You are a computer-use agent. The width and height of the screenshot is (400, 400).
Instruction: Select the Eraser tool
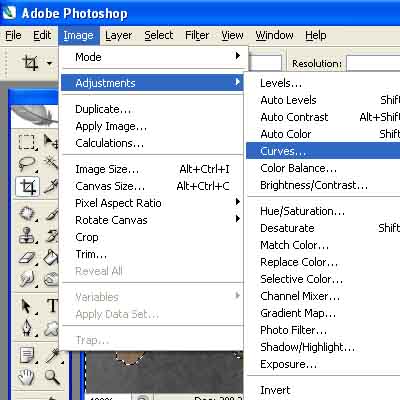point(27,257)
